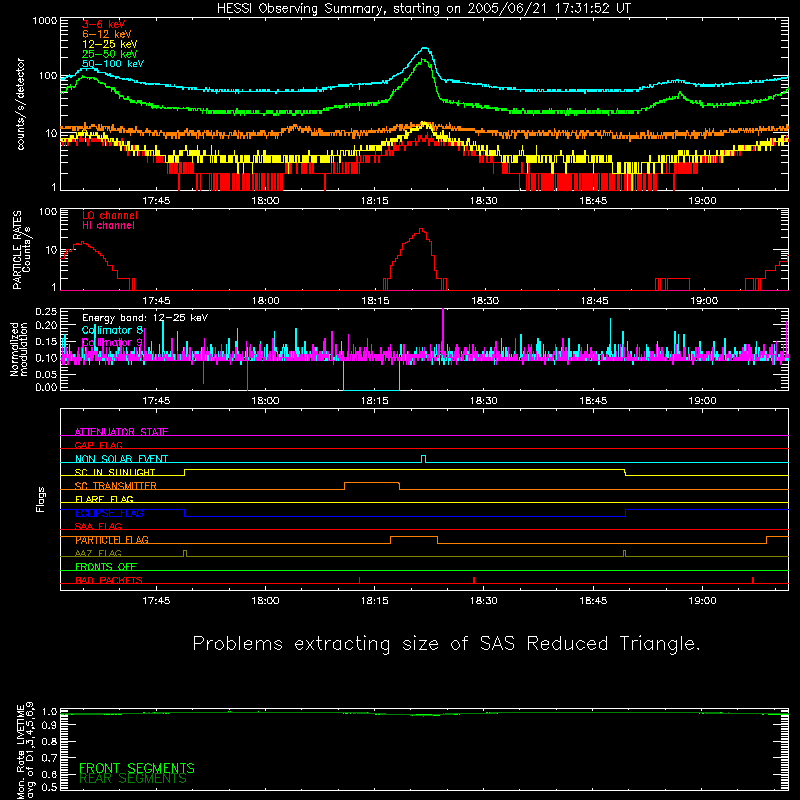Select the 25-50 keV legend label
The height and width of the screenshot is (800, 800).
pyautogui.click(x=110, y=54)
